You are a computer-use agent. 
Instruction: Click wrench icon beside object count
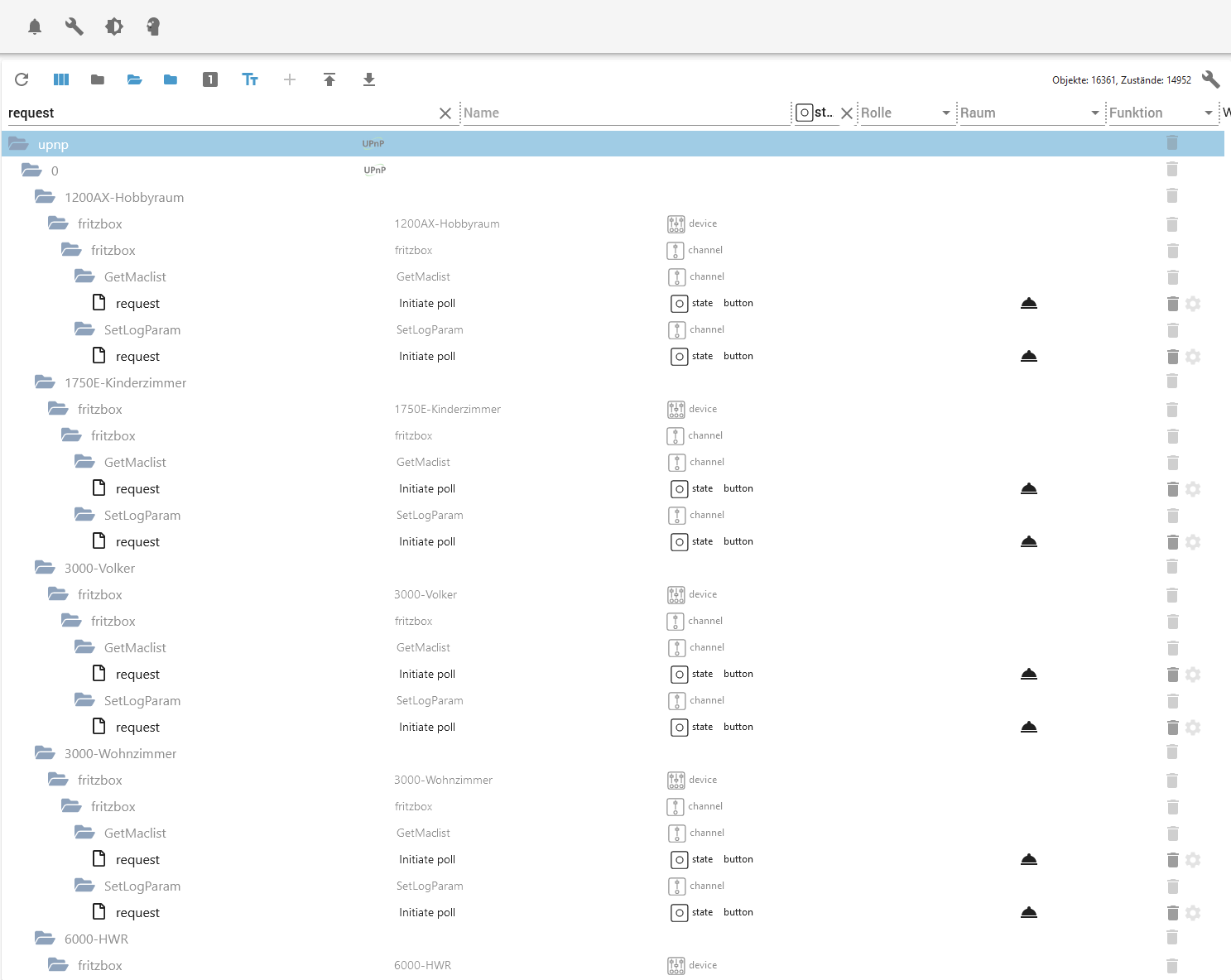[x=1211, y=79]
